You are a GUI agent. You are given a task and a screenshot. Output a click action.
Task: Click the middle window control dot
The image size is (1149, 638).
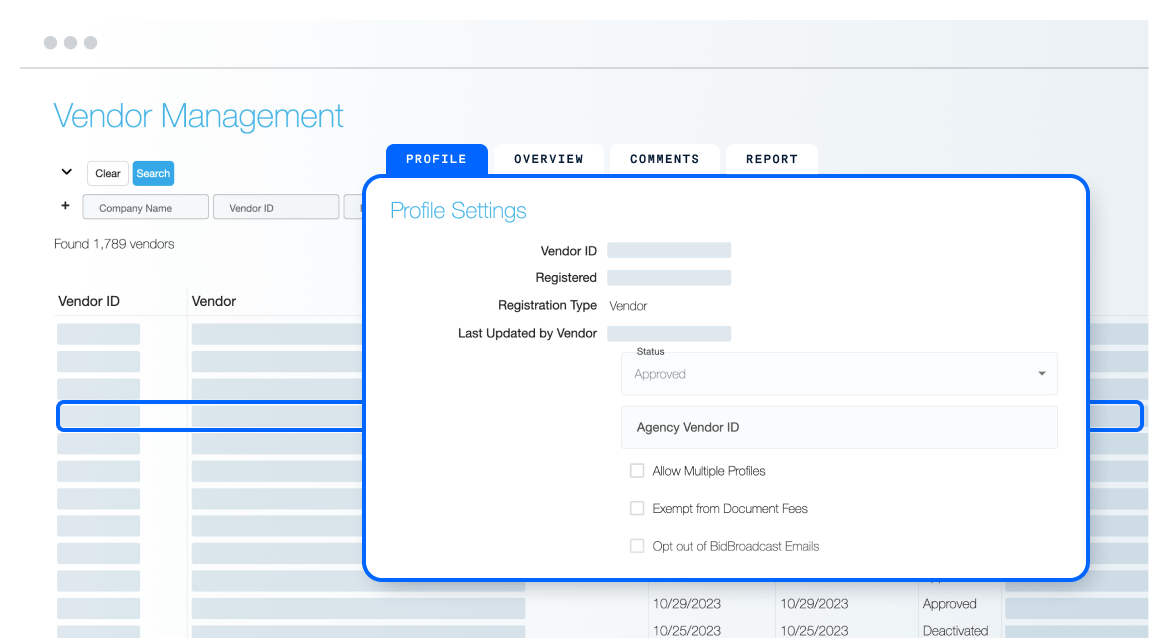coord(70,43)
